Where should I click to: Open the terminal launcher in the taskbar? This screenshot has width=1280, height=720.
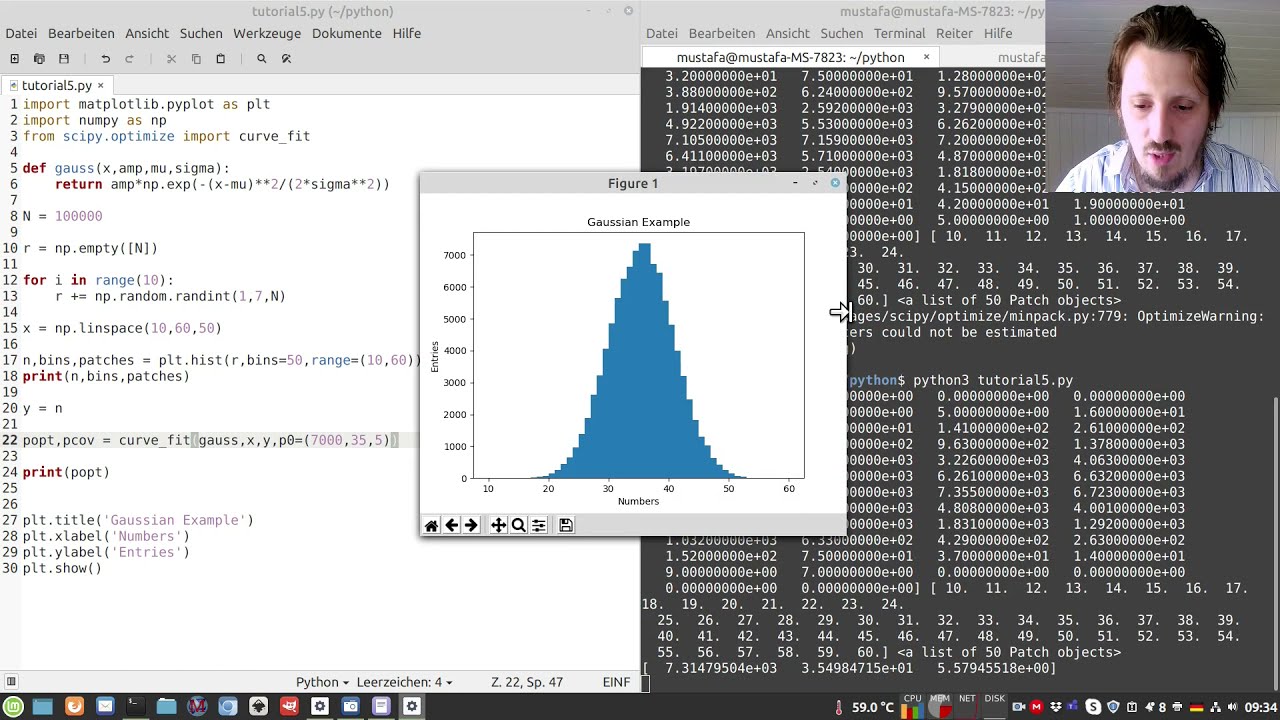(x=135, y=706)
